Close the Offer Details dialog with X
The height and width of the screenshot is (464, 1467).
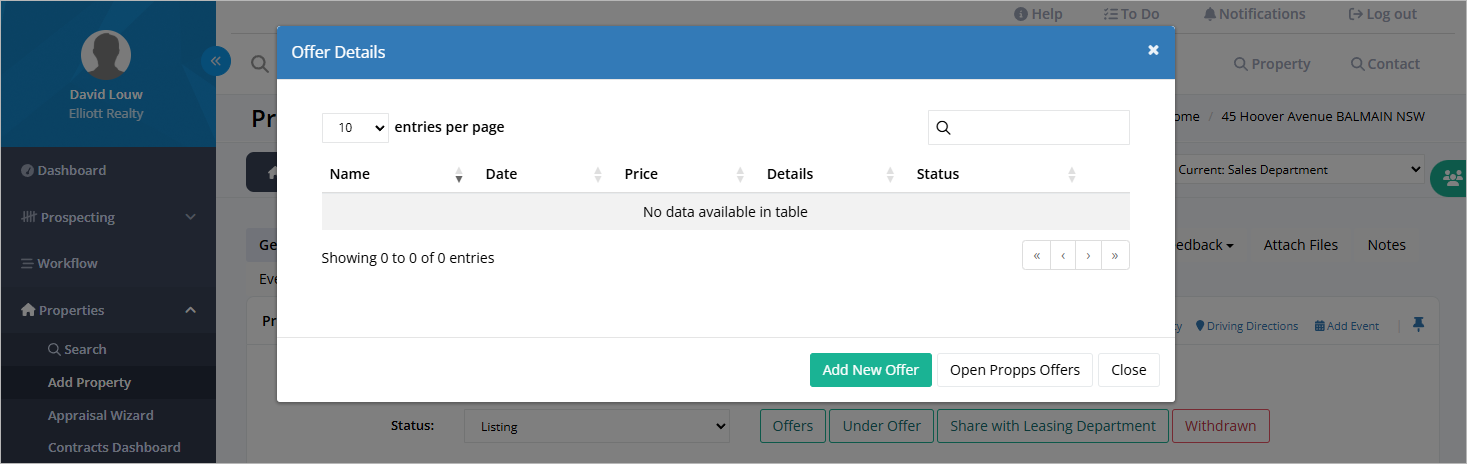pyautogui.click(x=1153, y=50)
